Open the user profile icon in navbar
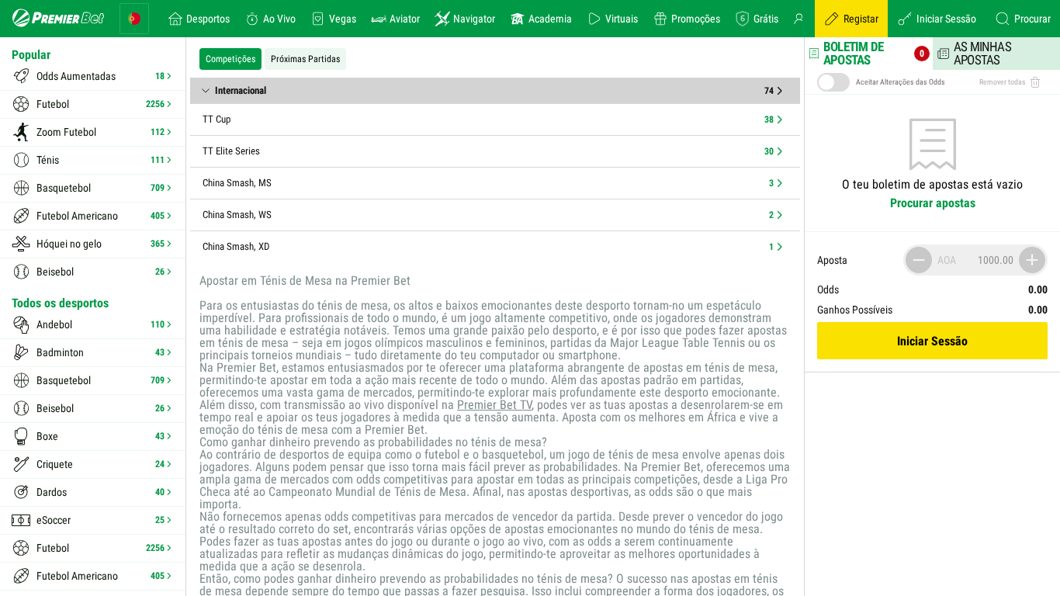Image resolution: width=1060 pixels, height=596 pixels. tap(798, 18)
